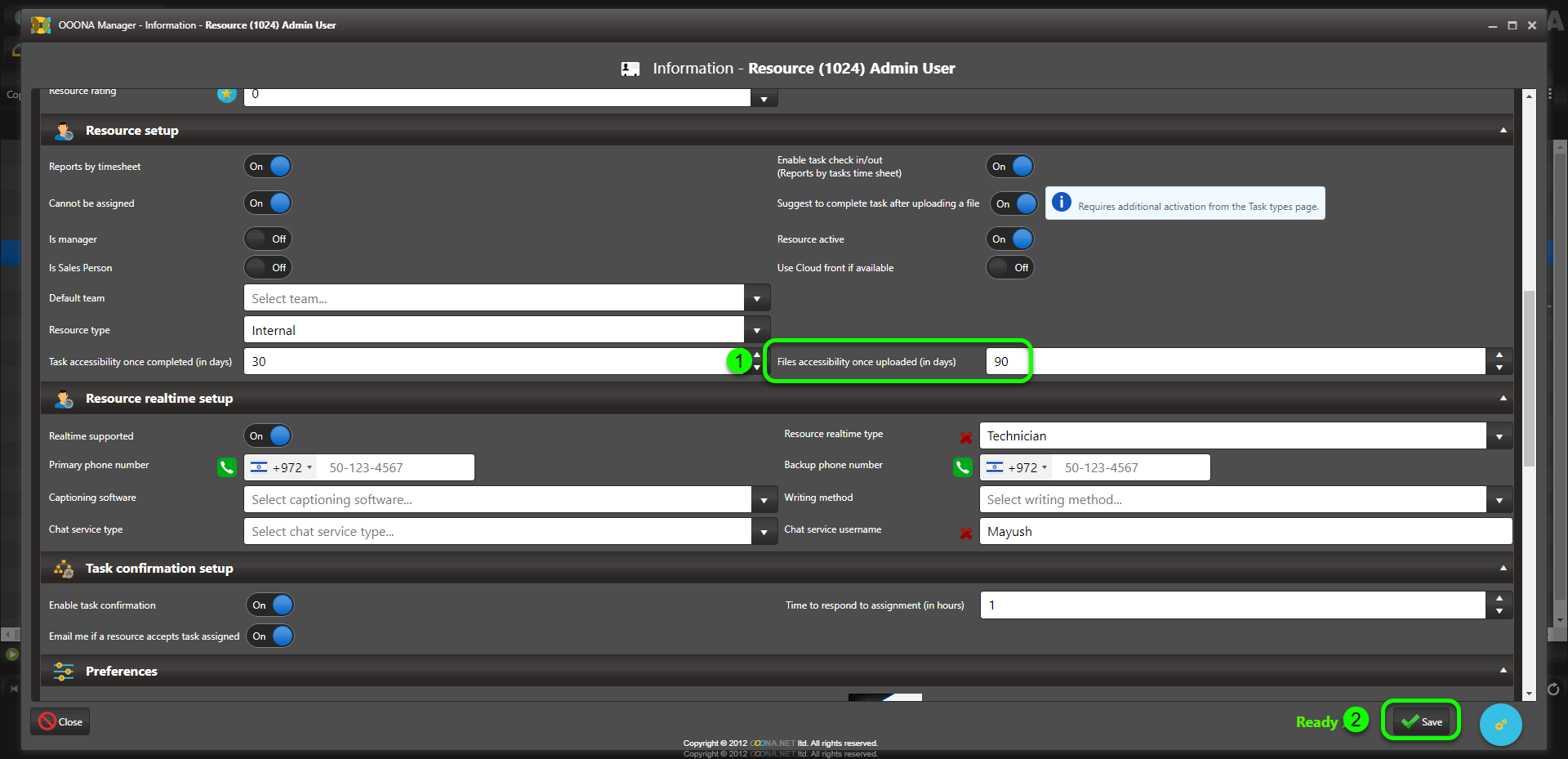Click the round blue gears button near Save

pos(1500,724)
